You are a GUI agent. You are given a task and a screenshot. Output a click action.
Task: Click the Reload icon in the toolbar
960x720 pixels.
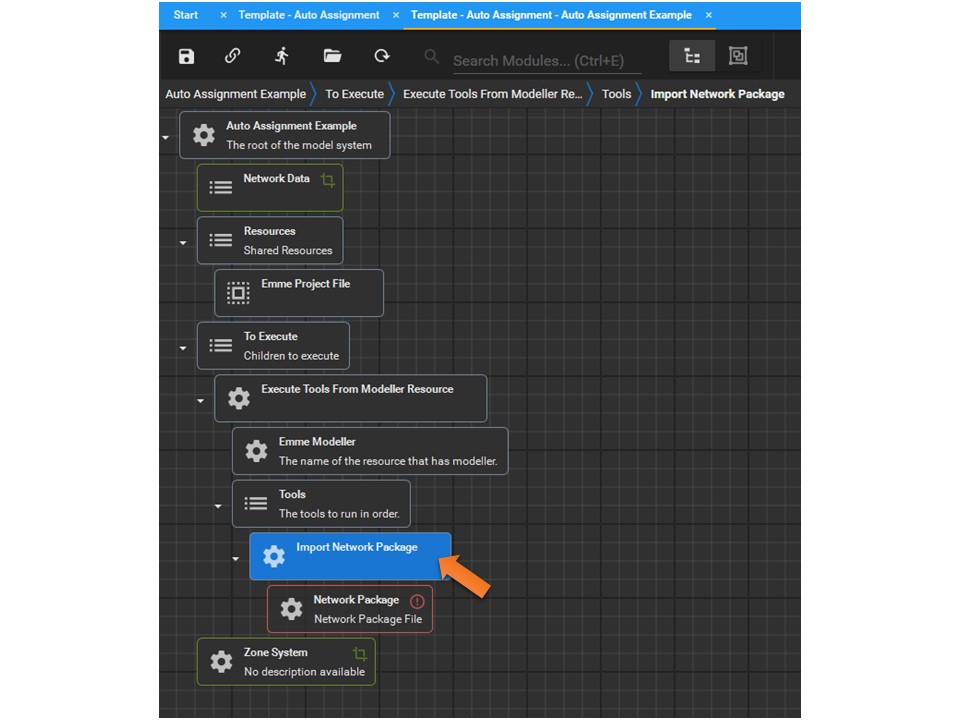pyautogui.click(x=382, y=56)
